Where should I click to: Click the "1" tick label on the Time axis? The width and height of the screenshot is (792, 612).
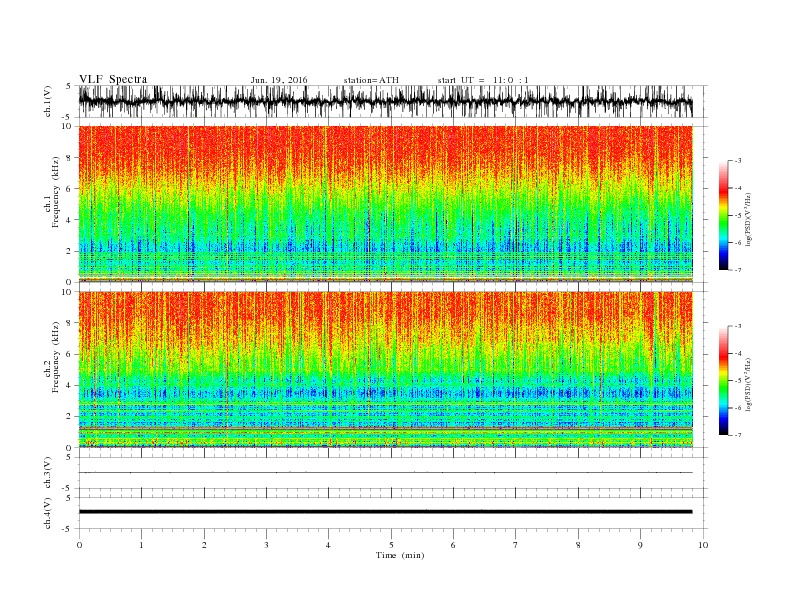141,545
